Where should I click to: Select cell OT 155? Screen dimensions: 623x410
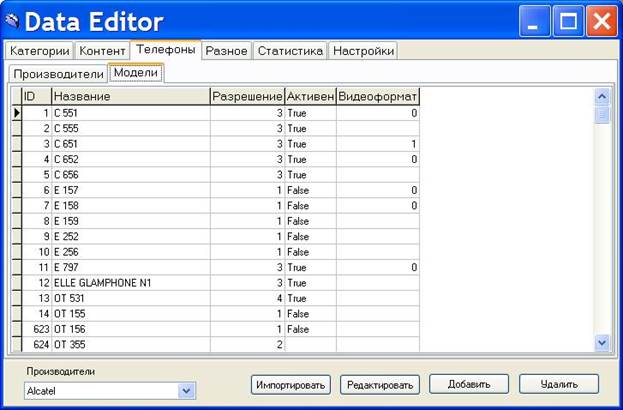tap(131, 314)
